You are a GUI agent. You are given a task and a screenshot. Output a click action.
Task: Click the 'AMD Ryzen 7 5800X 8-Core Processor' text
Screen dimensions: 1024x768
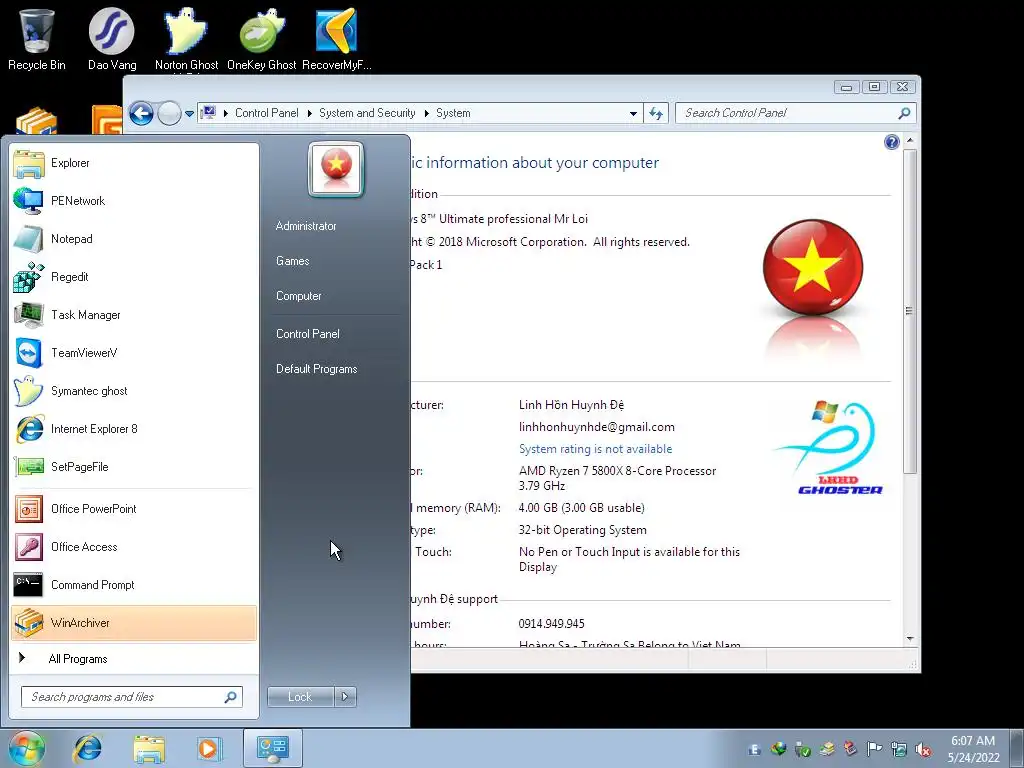[617, 471]
